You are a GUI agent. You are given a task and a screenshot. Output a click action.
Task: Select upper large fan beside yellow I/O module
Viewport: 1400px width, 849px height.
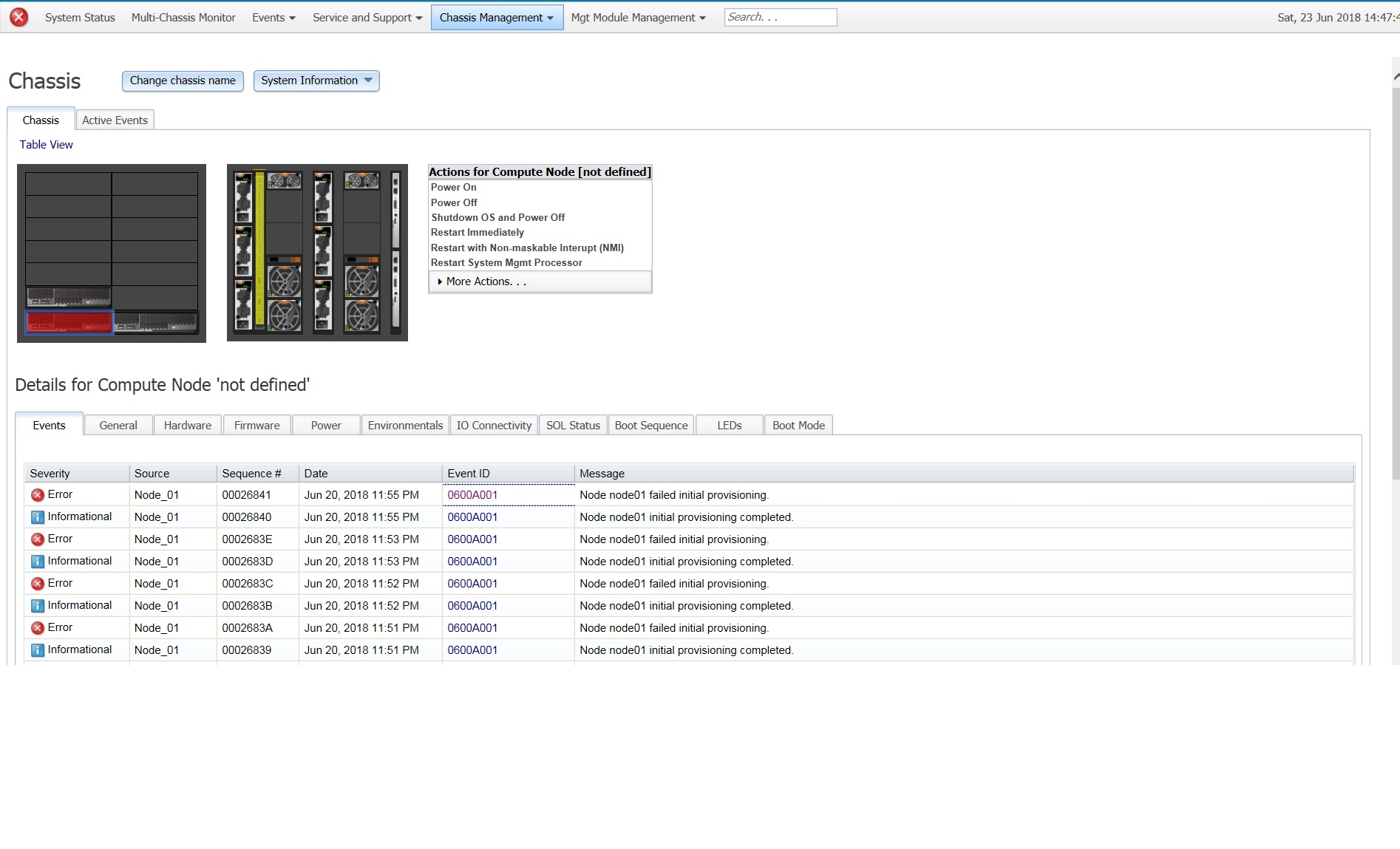tap(285, 281)
